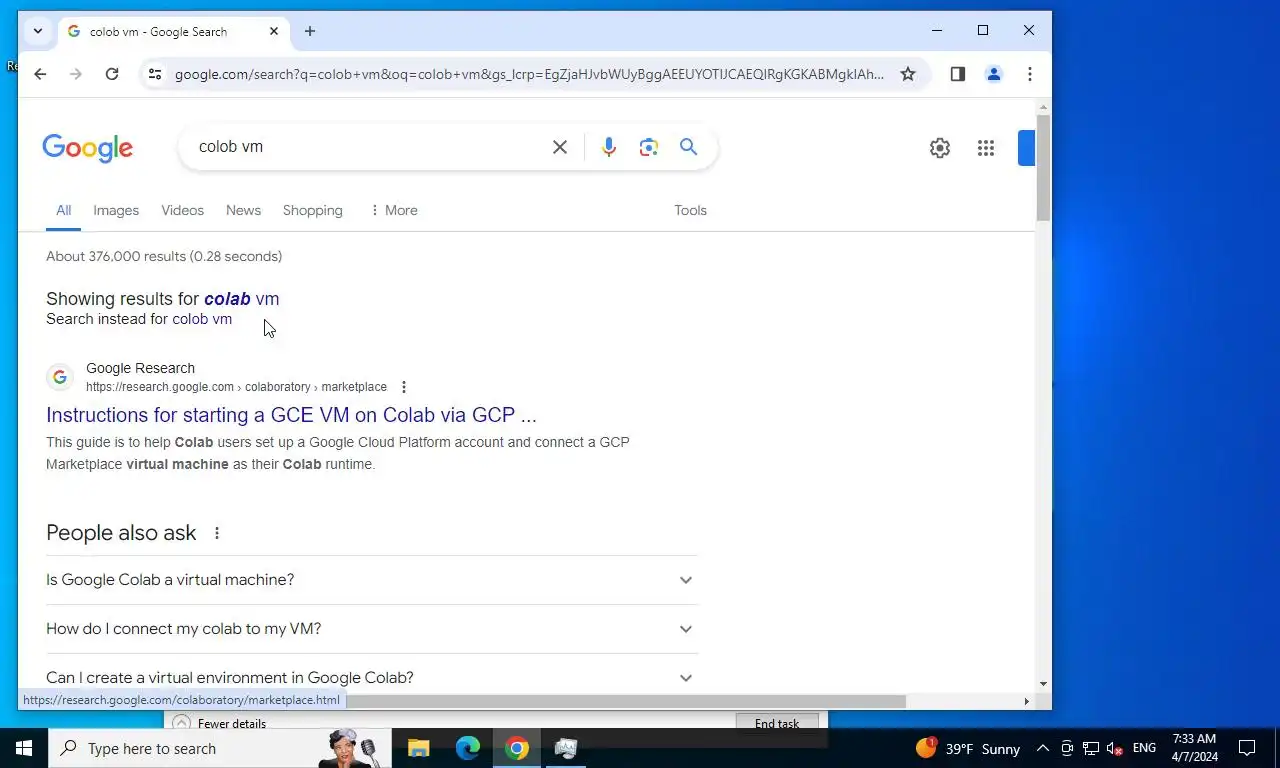1280x768 pixels.
Task: Close the colob vm Google Search tab
Action: pyautogui.click(x=274, y=31)
